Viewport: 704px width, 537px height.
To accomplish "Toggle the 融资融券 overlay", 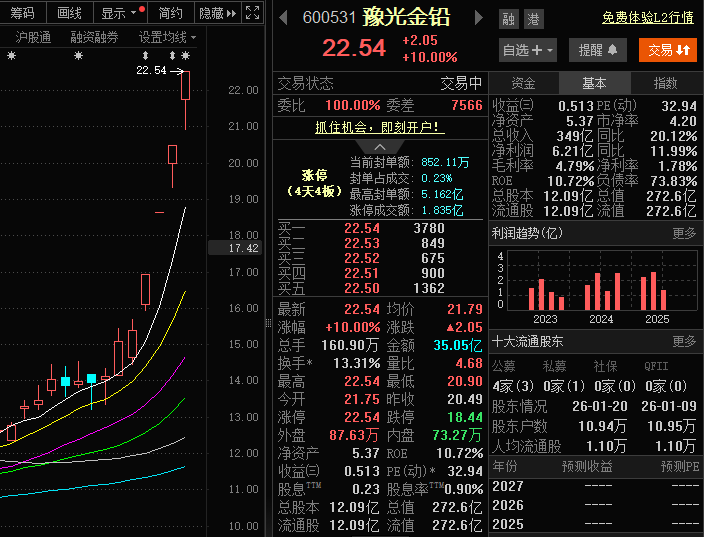I will tap(94, 37).
